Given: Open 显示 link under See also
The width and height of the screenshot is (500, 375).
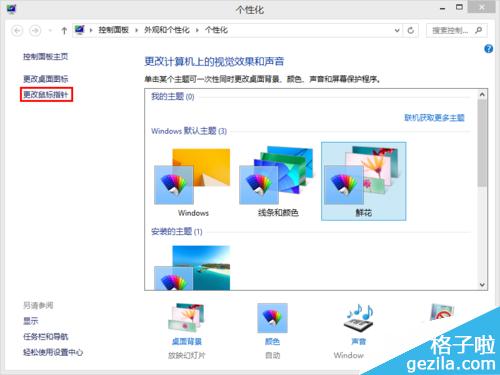Looking at the screenshot, I should coord(31,321).
